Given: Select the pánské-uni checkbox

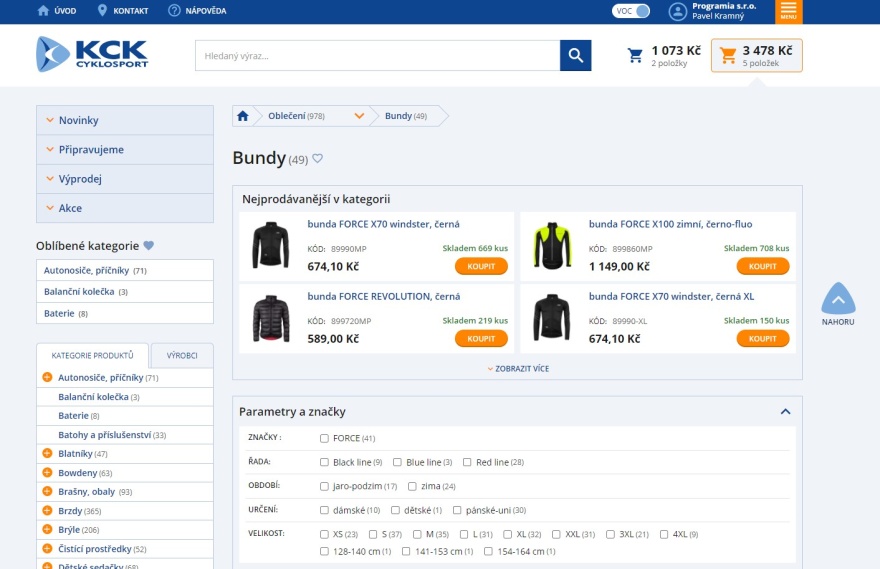Looking at the screenshot, I should [457, 510].
